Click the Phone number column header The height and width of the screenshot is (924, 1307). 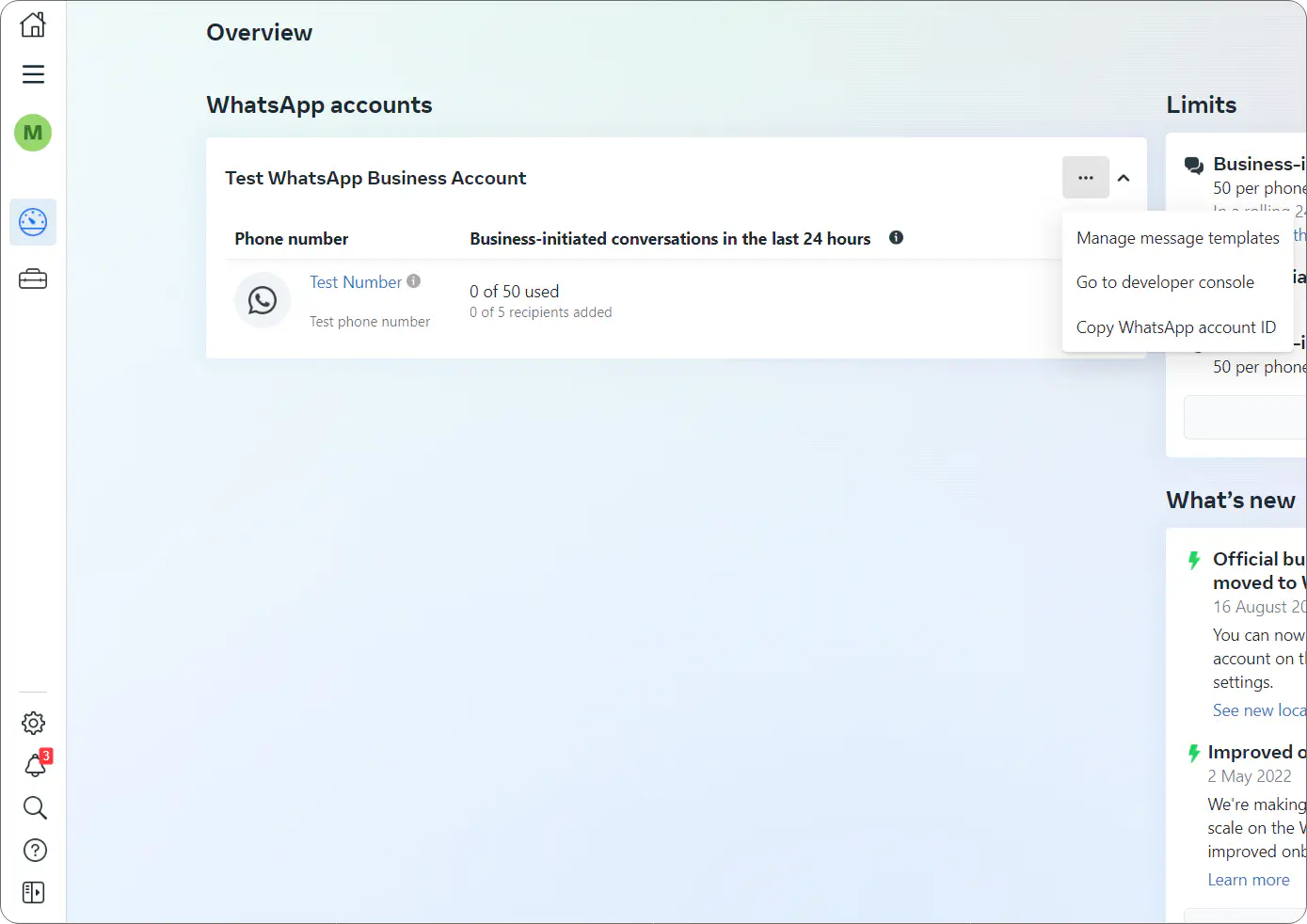click(x=292, y=239)
